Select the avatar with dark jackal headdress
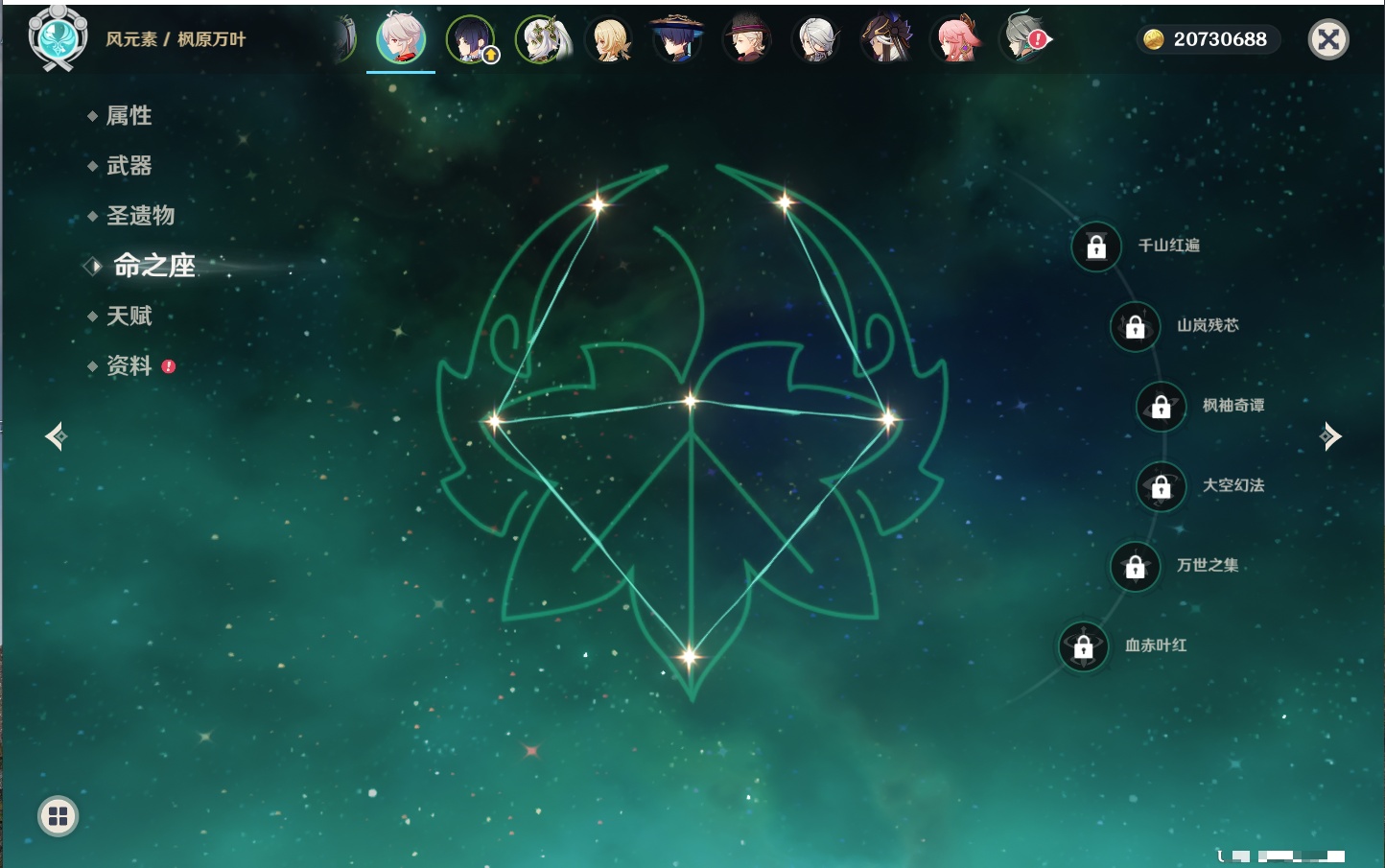 [x=885, y=38]
